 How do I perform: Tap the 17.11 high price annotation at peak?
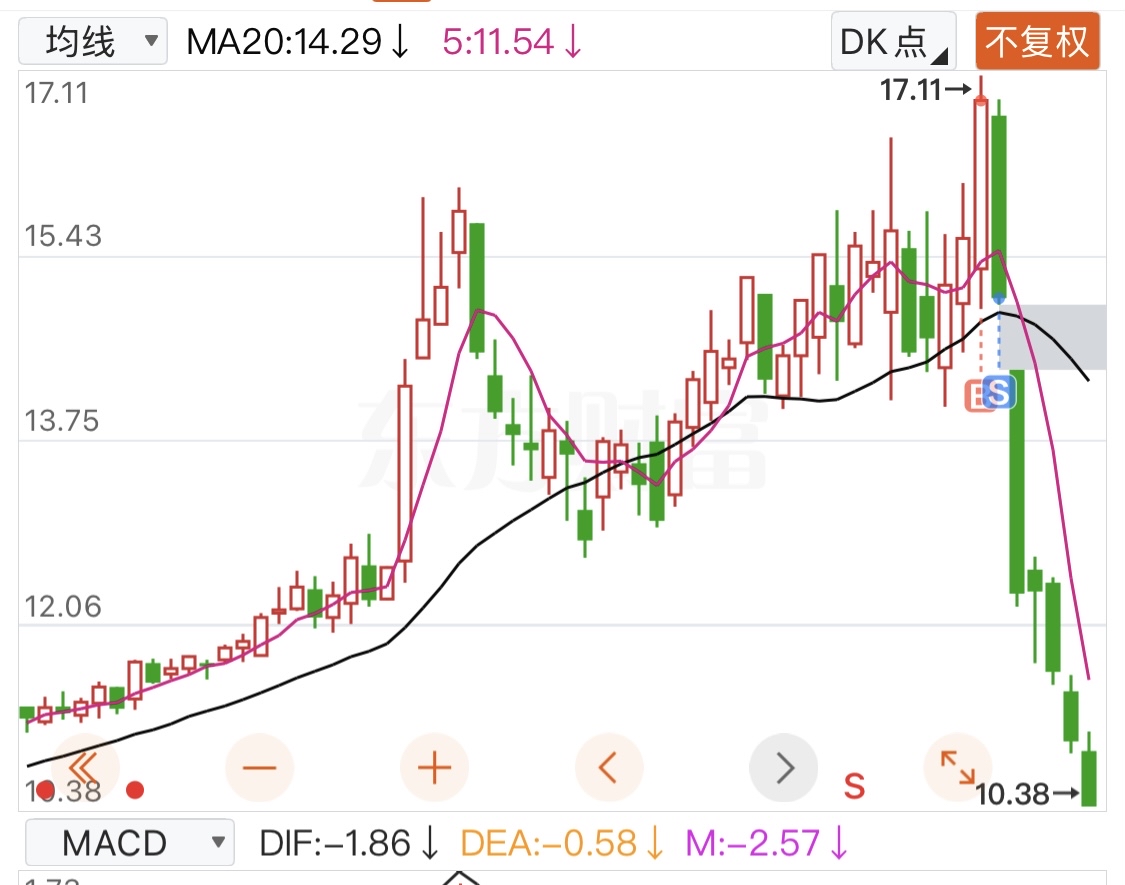925,90
